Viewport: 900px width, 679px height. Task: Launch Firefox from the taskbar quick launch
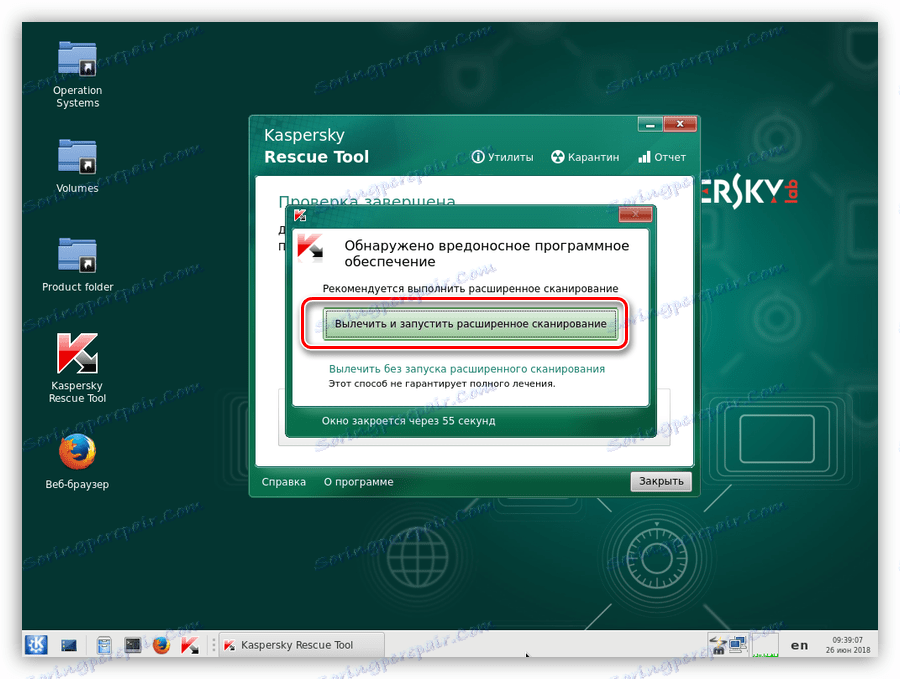coord(161,645)
